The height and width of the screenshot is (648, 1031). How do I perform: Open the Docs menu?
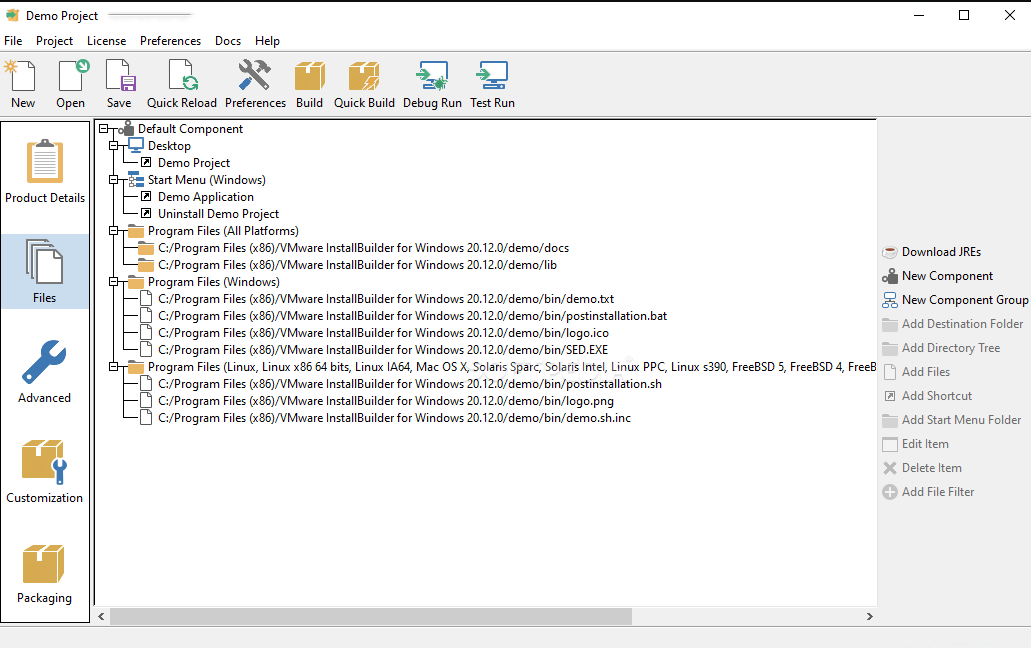pyautogui.click(x=228, y=41)
